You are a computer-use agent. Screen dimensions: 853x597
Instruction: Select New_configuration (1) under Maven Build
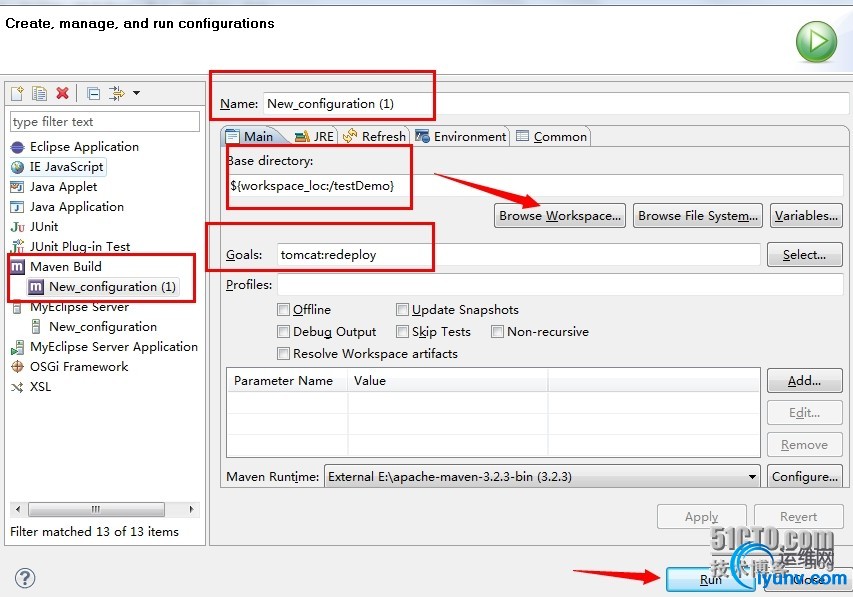click(112, 287)
